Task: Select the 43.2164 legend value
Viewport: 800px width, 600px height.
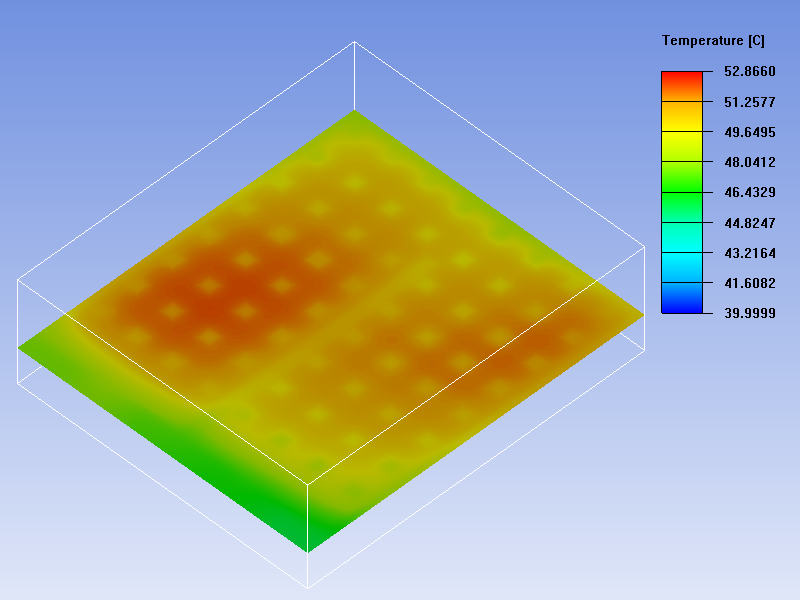Action: (x=749, y=253)
